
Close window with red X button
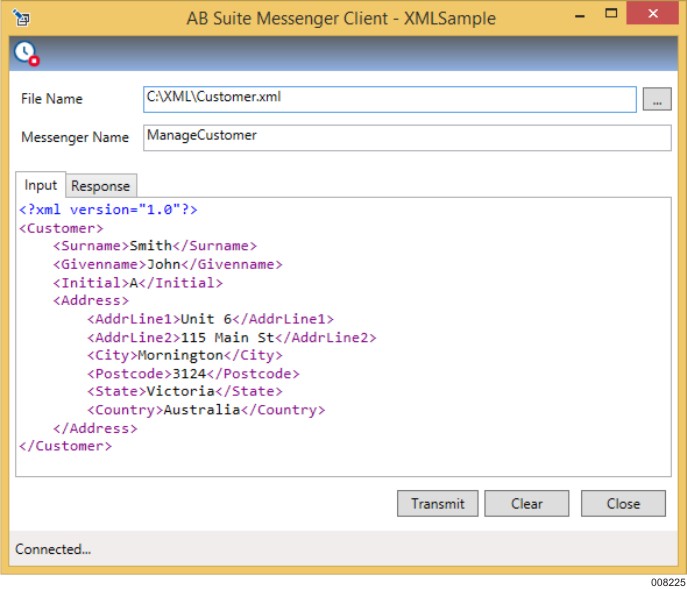[652, 14]
